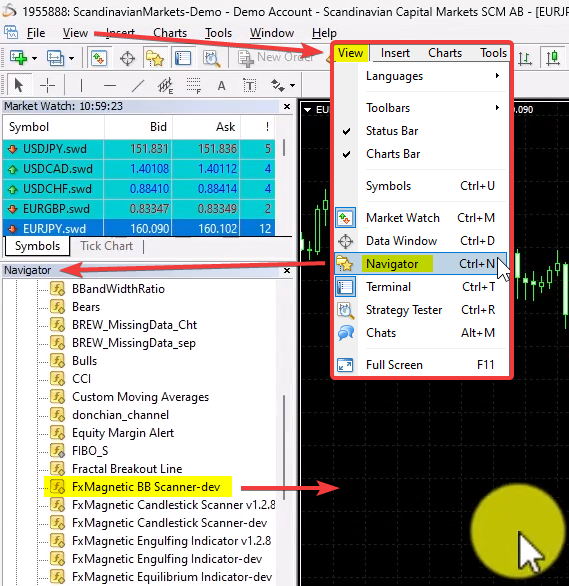
Task: Open the Tools menu in the menu bar
Action: [x=218, y=33]
